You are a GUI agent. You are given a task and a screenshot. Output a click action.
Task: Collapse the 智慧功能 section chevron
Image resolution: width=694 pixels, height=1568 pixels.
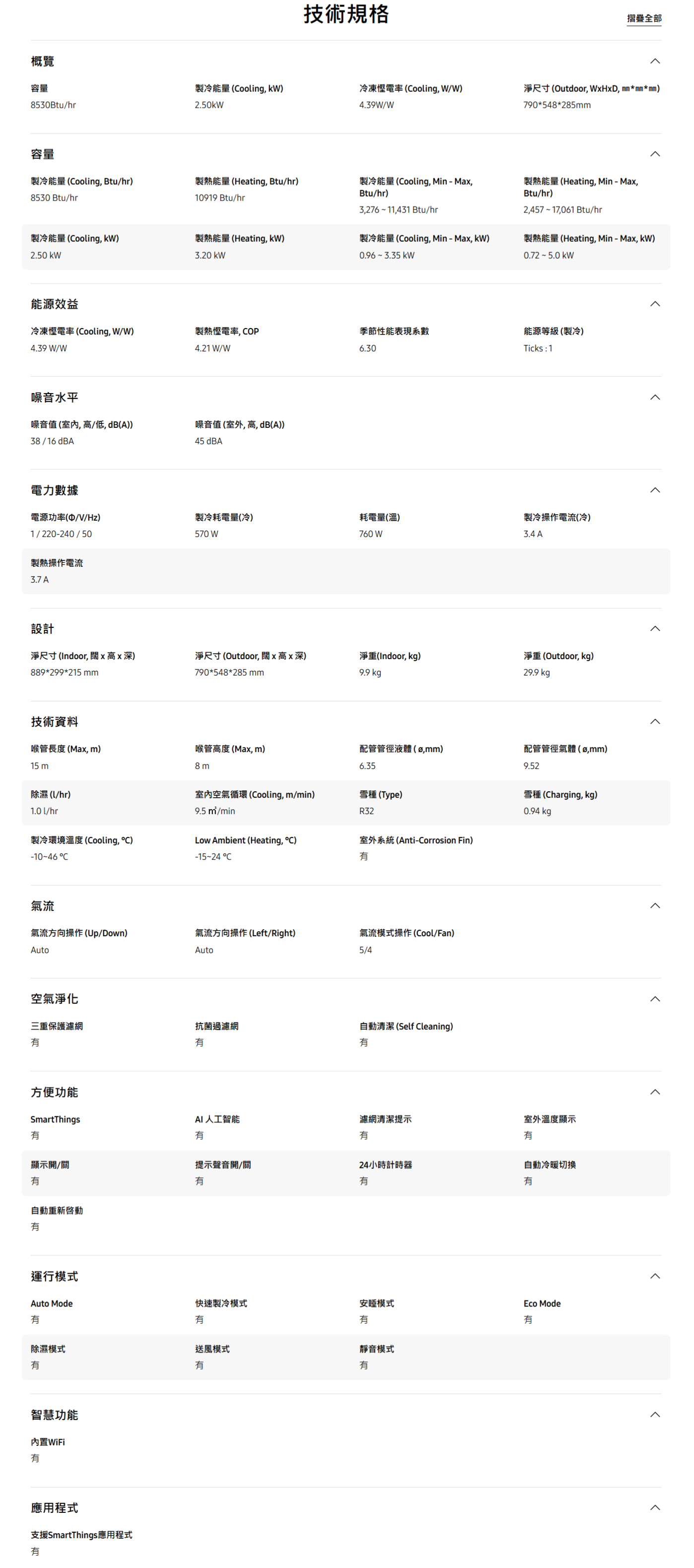click(x=654, y=1415)
